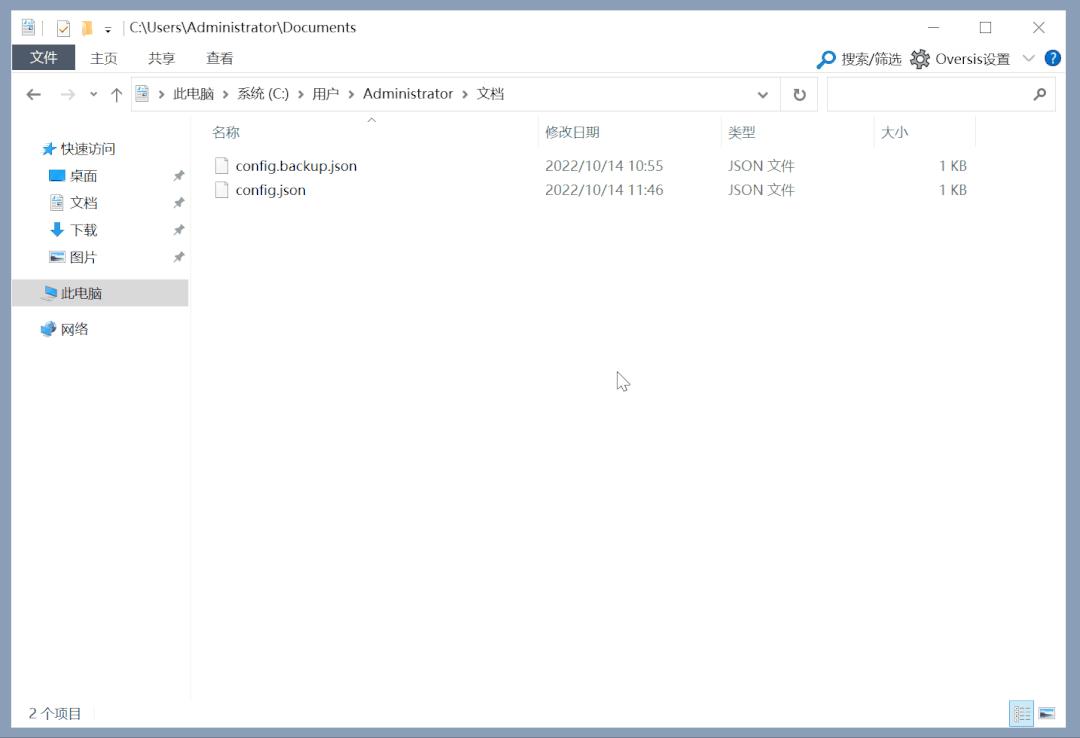Click the refresh icon beside the address bar
The height and width of the screenshot is (738, 1080).
798,93
